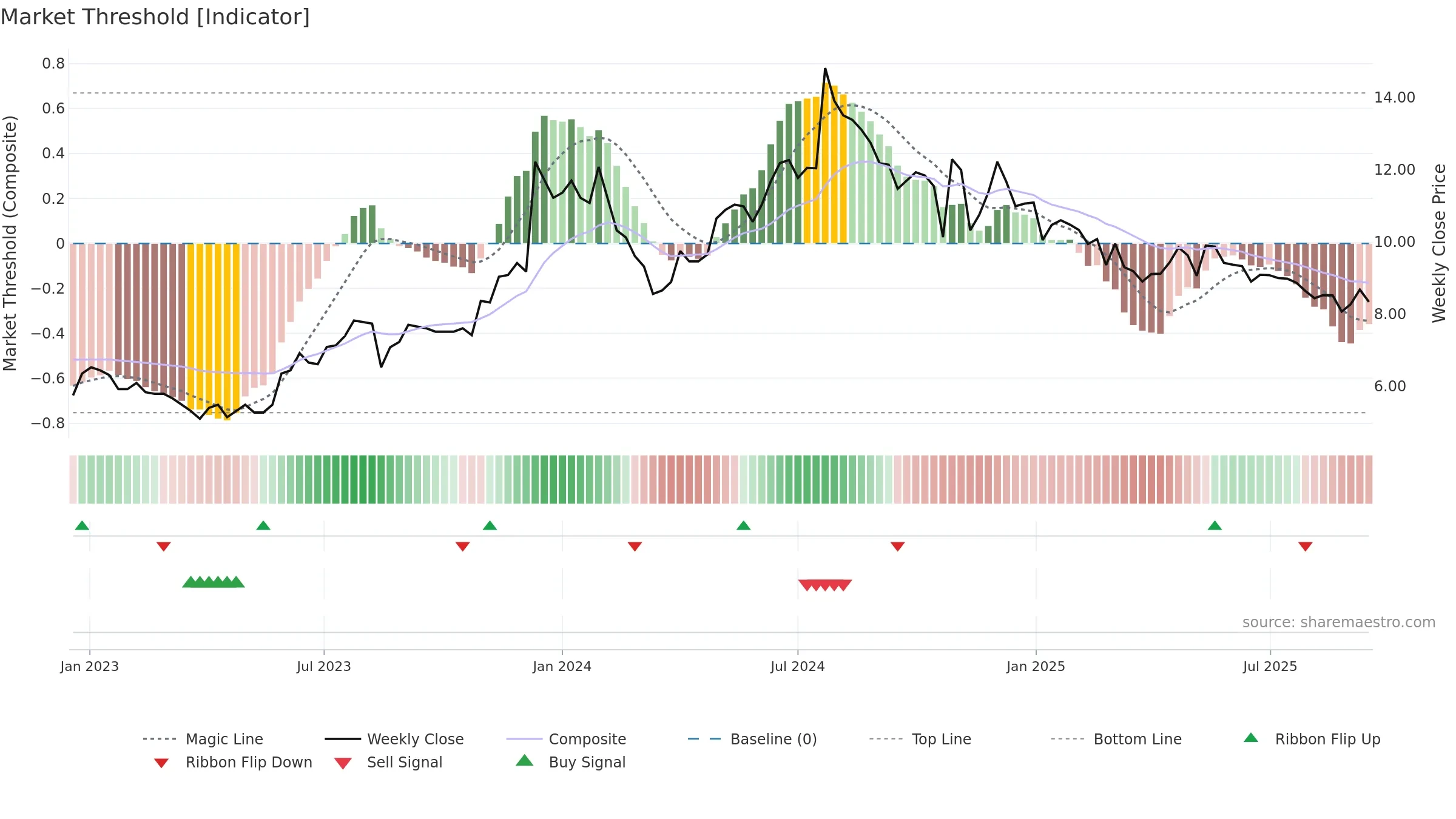Click the Ribbon Flip Down triangle near Feb 2024
Image resolution: width=1456 pixels, height=819 pixels.
click(635, 547)
